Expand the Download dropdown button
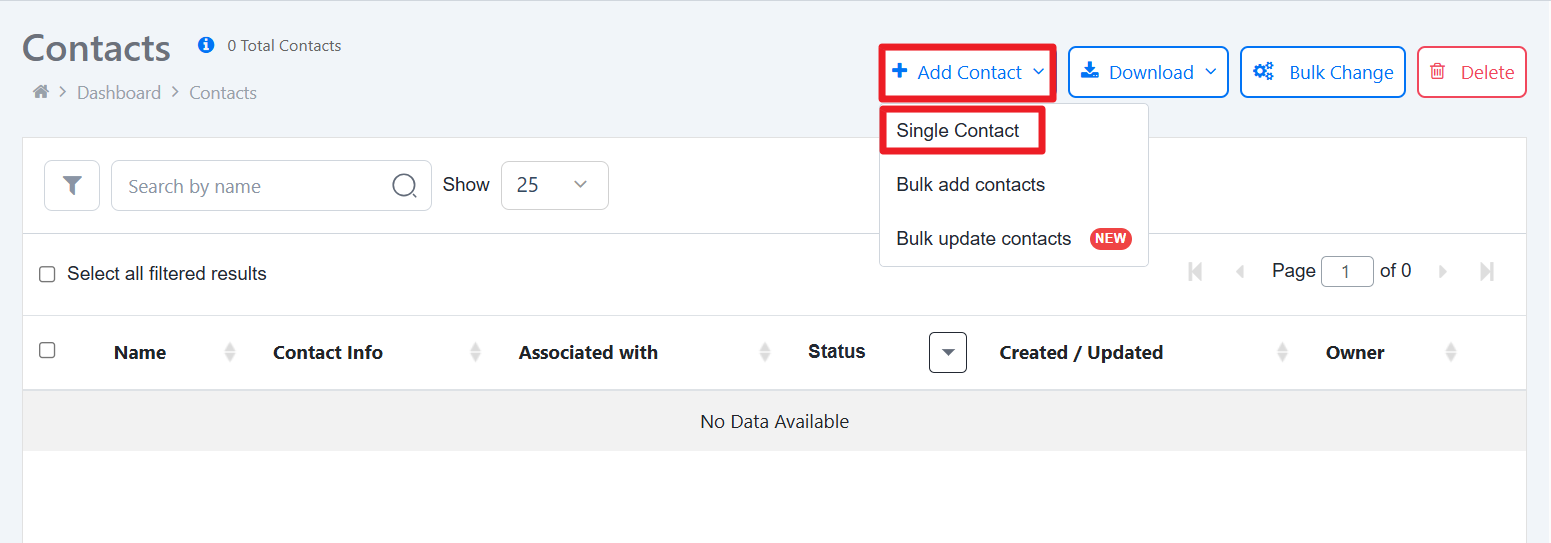The width and height of the screenshot is (1551, 543). (x=1148, y=72)
